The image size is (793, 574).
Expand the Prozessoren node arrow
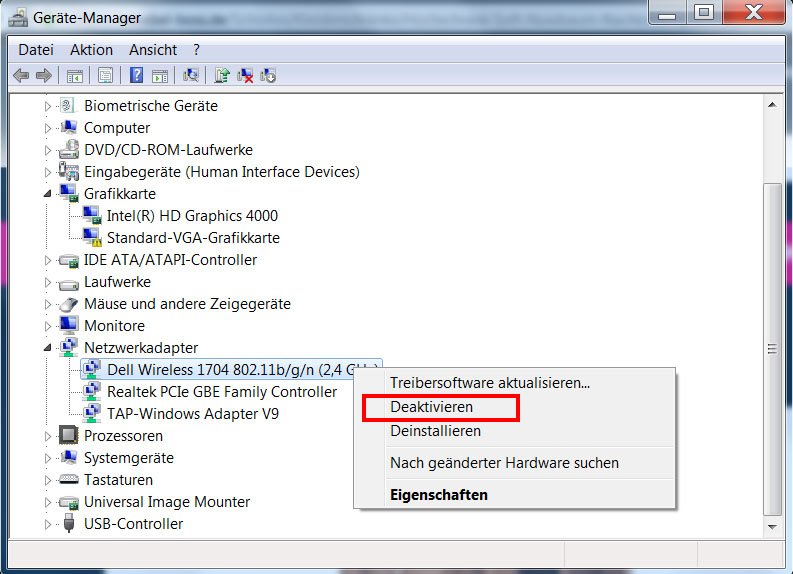coord(48,436)
